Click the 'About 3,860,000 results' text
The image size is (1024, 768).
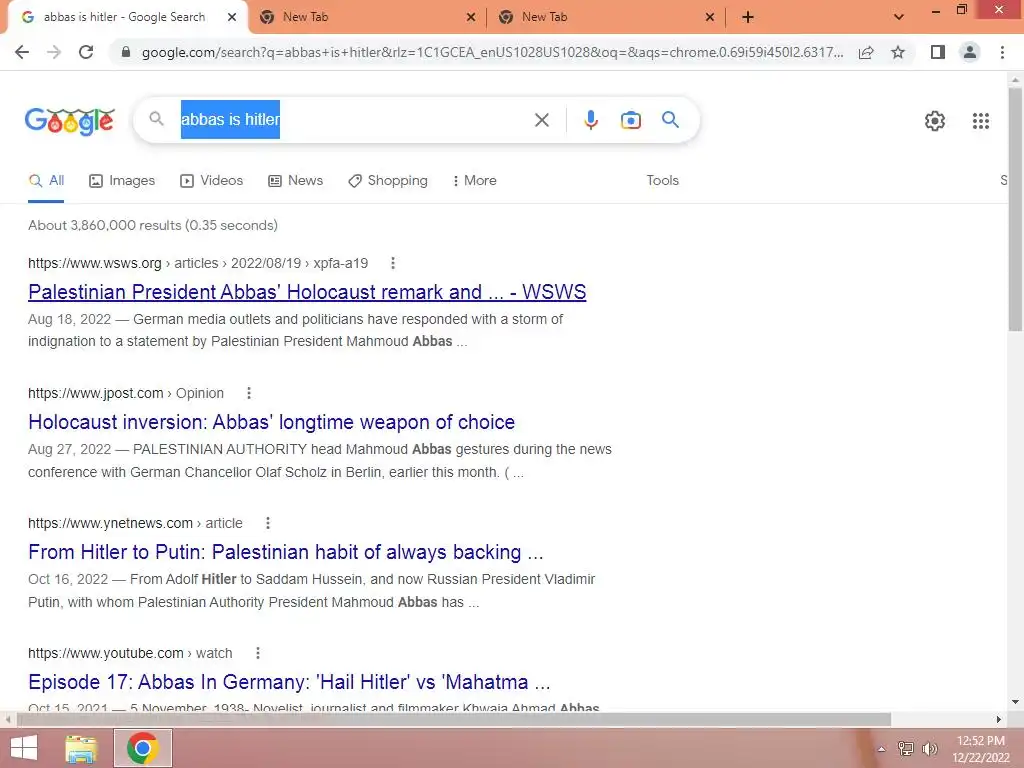click(153, 225)
